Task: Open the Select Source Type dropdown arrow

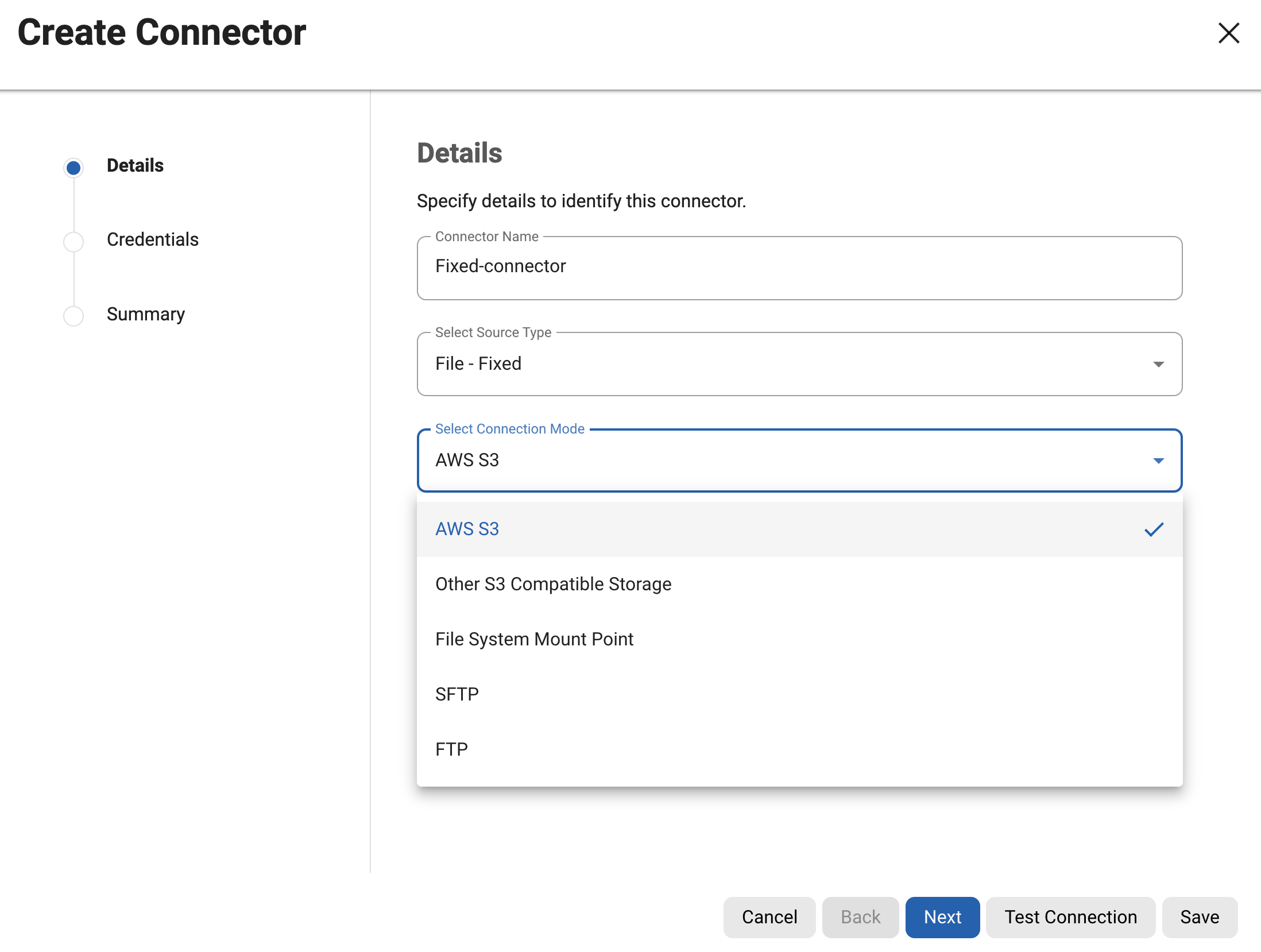Action: click(x=1159, y=364)
